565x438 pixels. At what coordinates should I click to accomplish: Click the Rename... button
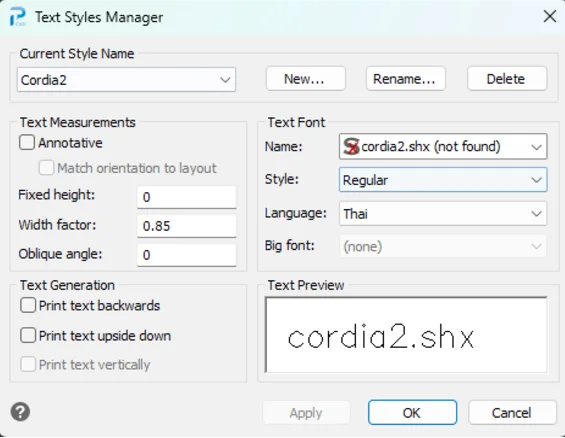pos(405,79)
